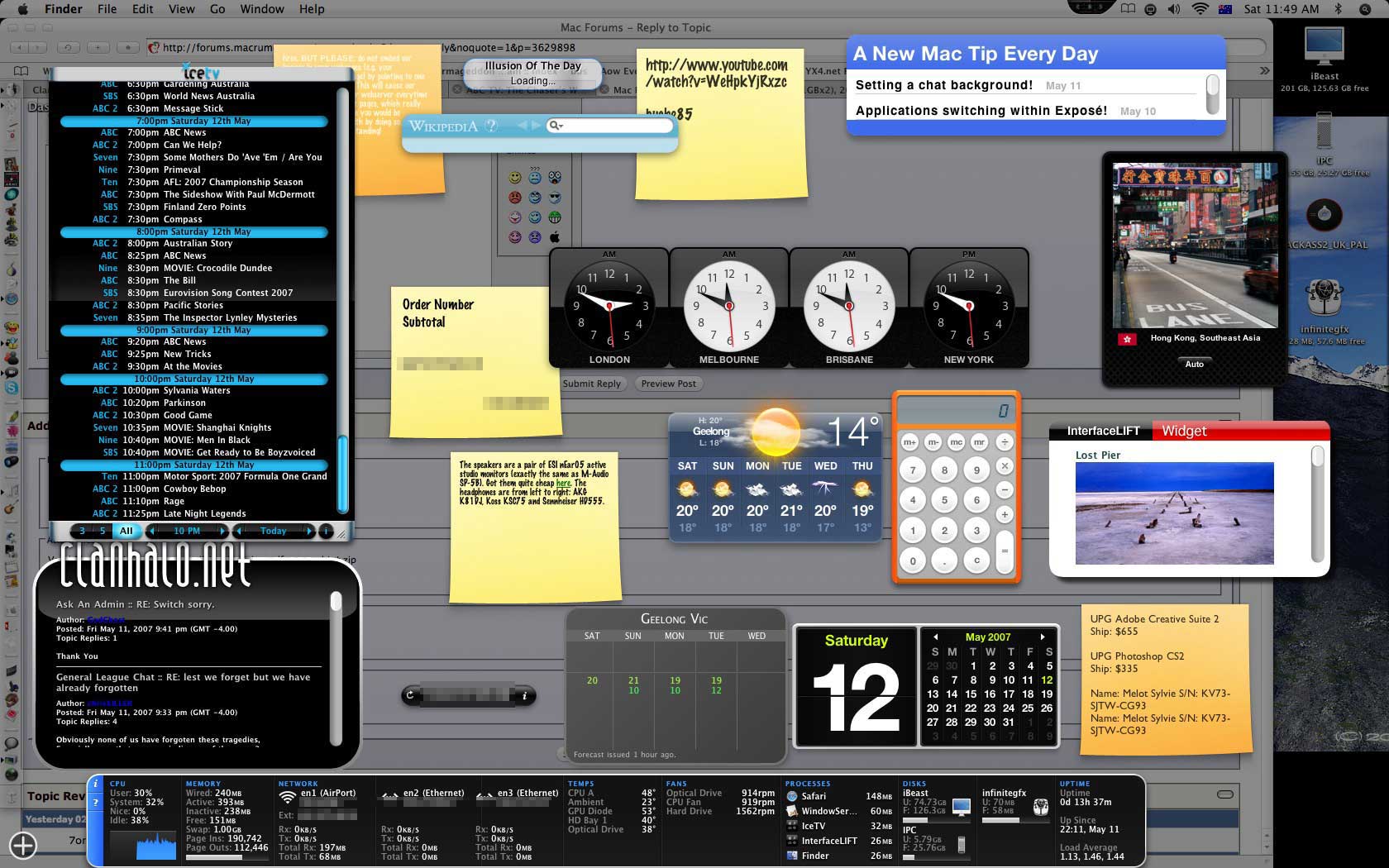Click the New York world clock
Viewport: 1389px width, 868px height.
click(969, 306)
